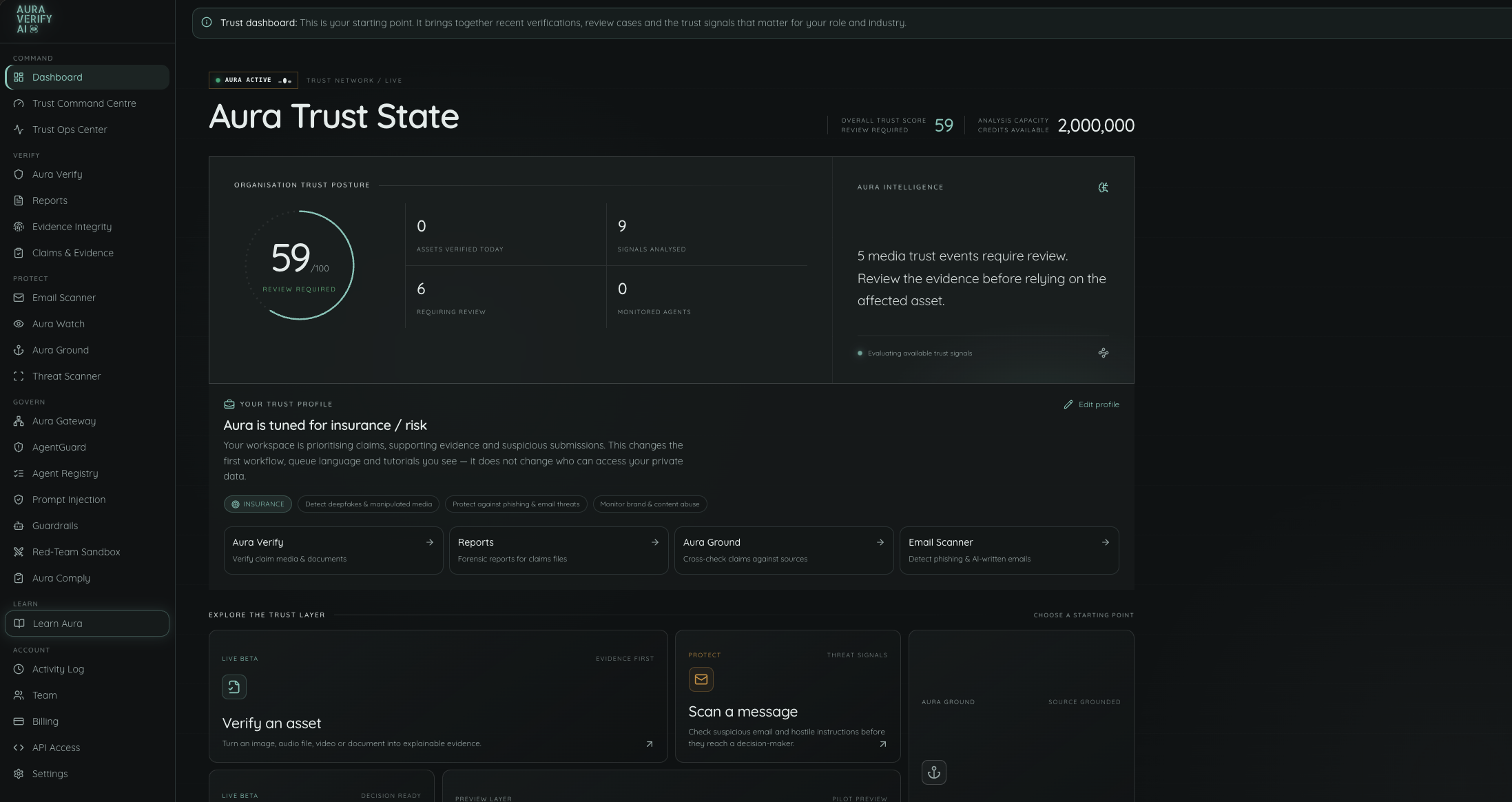
Task: Click the Evidence Integrity fingerprint icon
Action: tap(19, 227)
